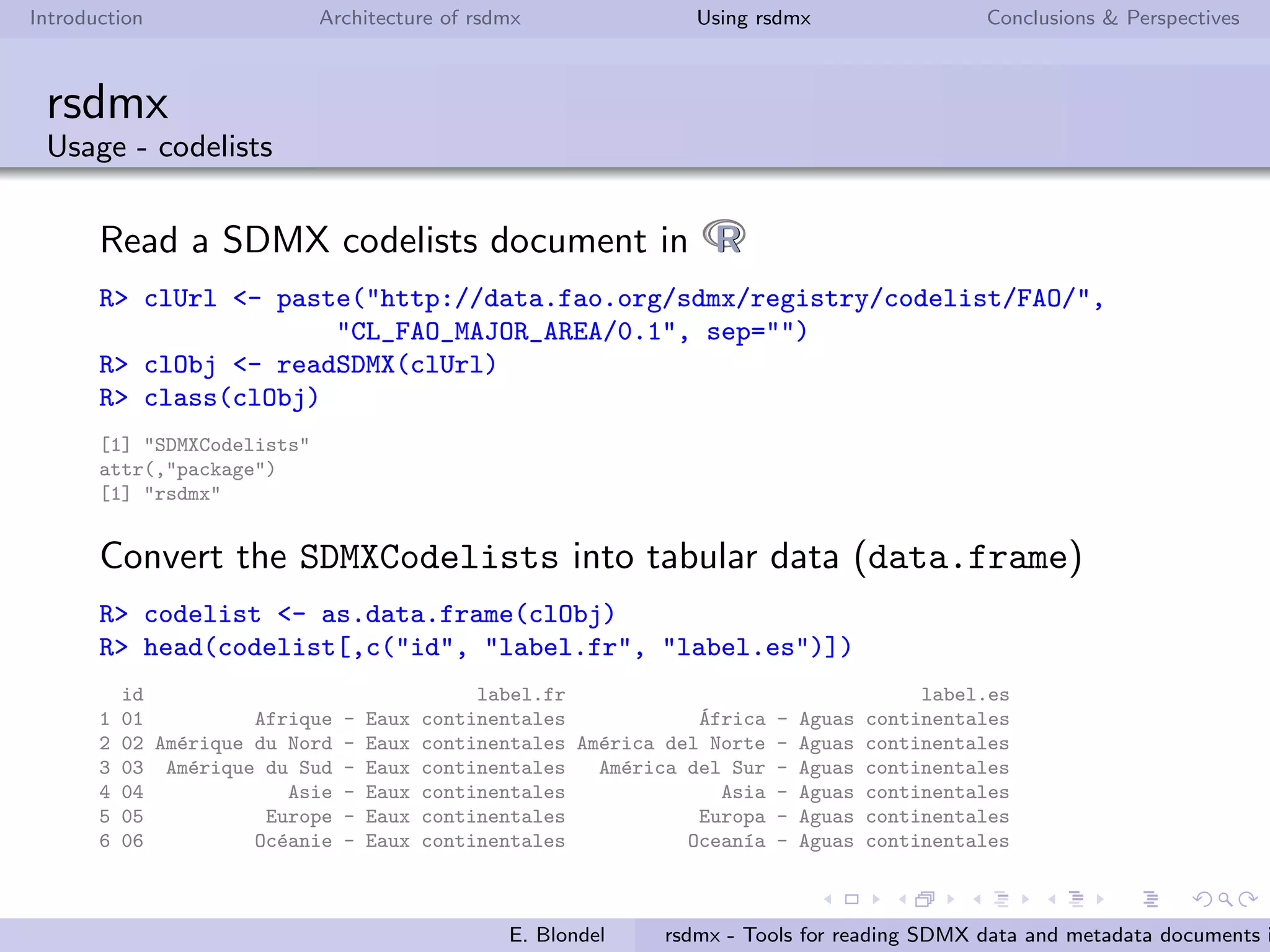
Task: Click the R logo icon
Action: click(724, 237)
